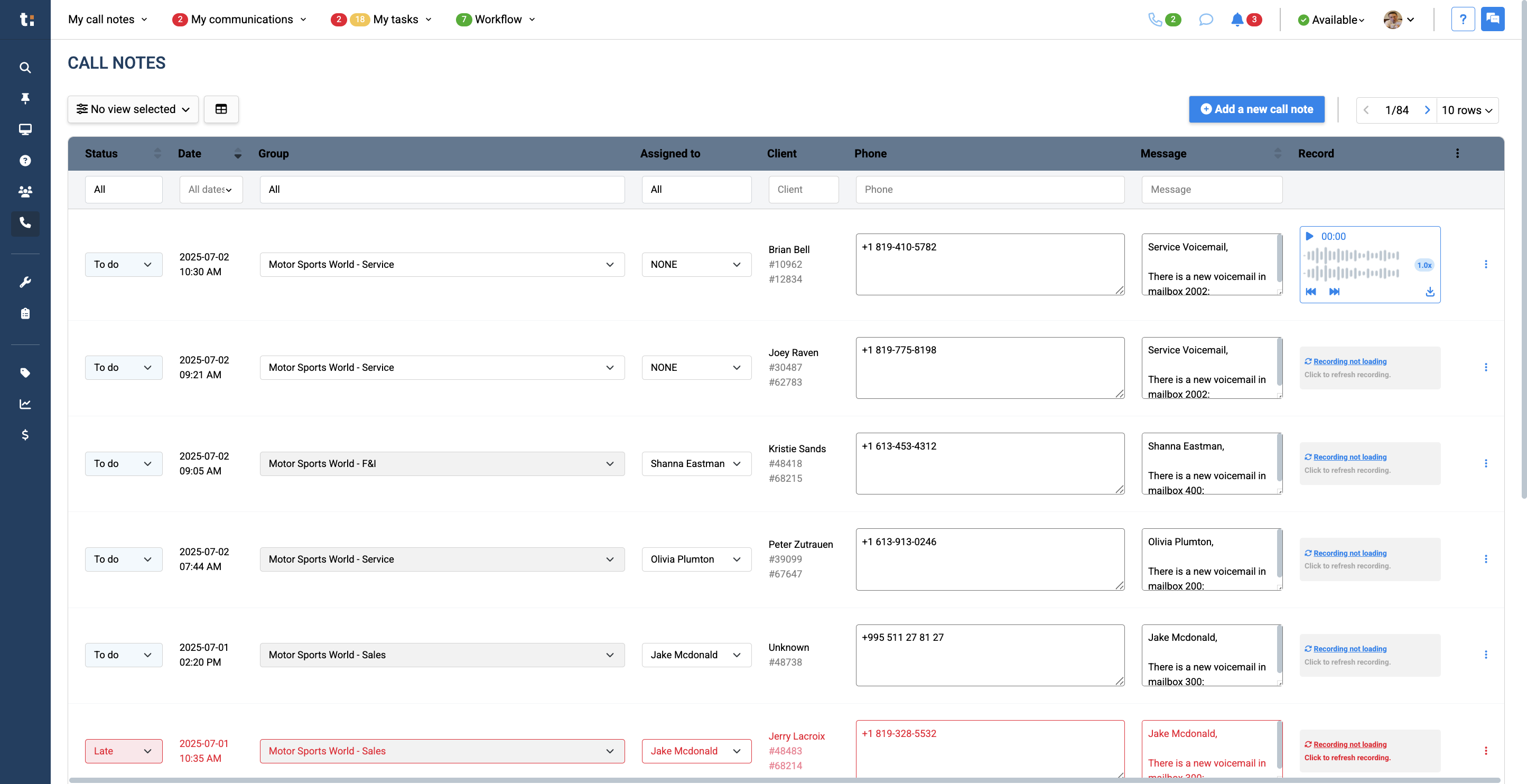Open All dates filter dropdown
This screenshot has height=784, width=1527.
(x=211, y=190)
